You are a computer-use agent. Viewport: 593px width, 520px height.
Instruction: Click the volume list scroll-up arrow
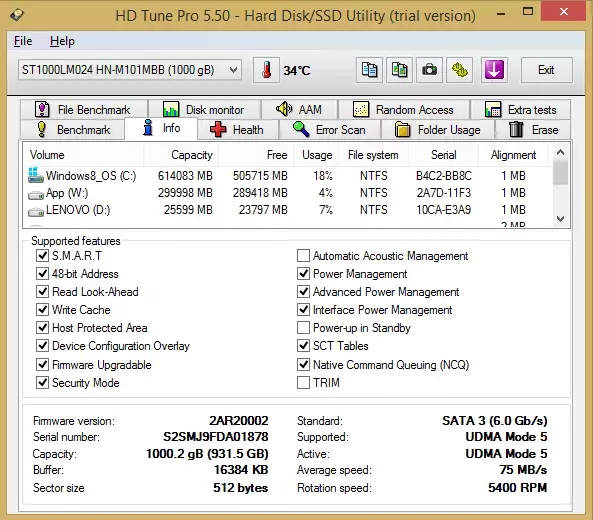560,152
